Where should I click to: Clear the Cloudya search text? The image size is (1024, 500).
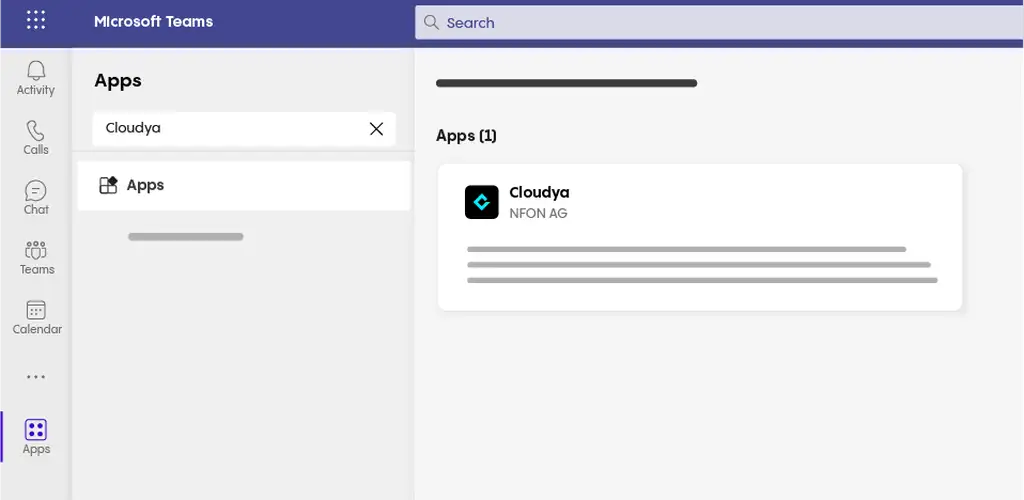pos(376,128)
